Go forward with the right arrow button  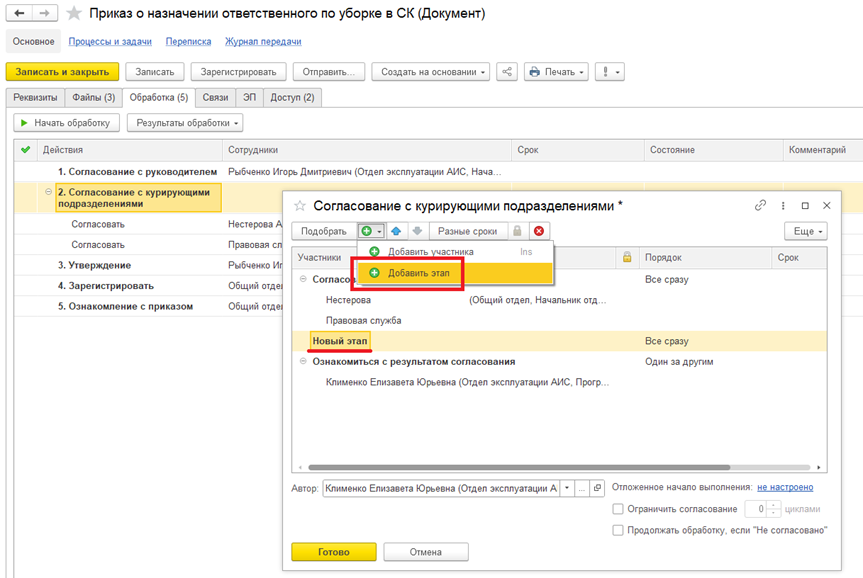tap(45, 13)
